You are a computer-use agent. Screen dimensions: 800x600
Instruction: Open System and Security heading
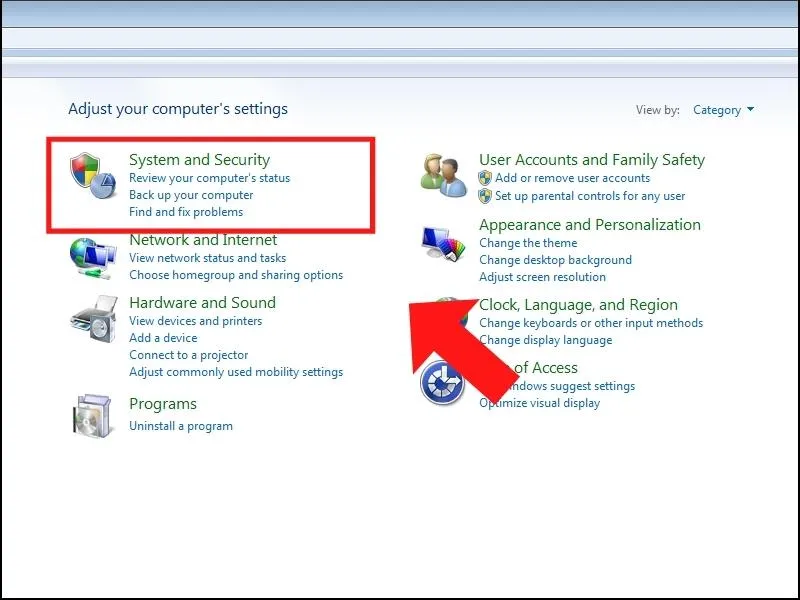click(199, 160)
